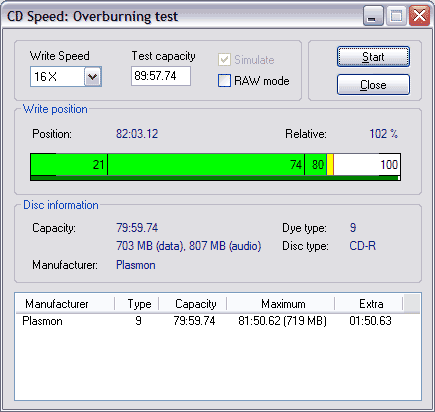Sort by the Capacity column header
Viewport: 435px width, 412px height.
coord(193,304)
